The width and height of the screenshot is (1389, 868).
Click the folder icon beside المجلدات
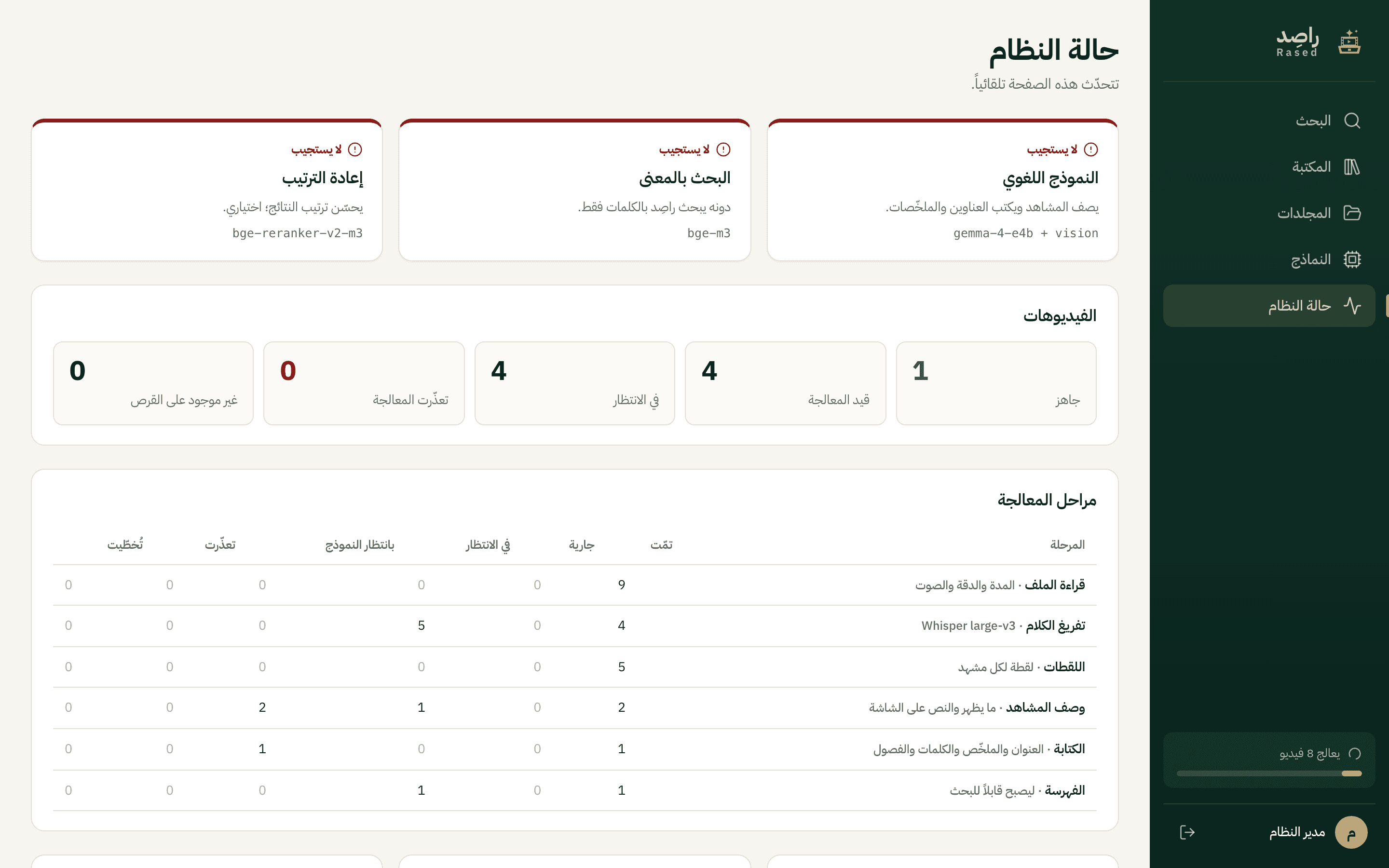1352,213
